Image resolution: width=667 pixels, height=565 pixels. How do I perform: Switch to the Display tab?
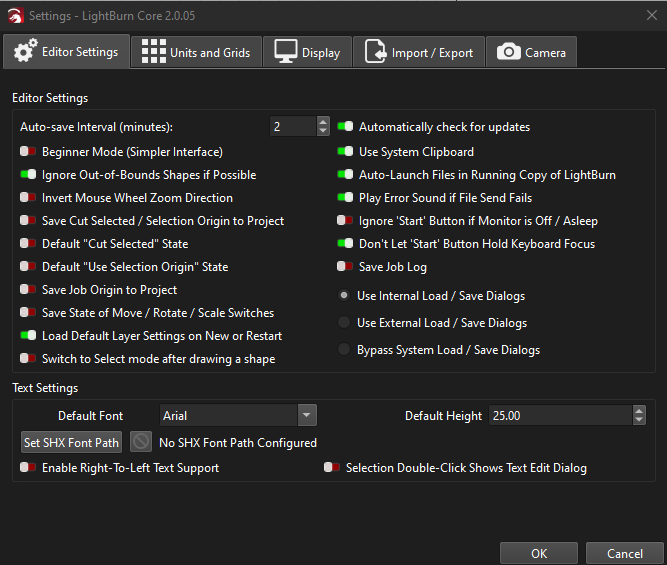(308, 53)
